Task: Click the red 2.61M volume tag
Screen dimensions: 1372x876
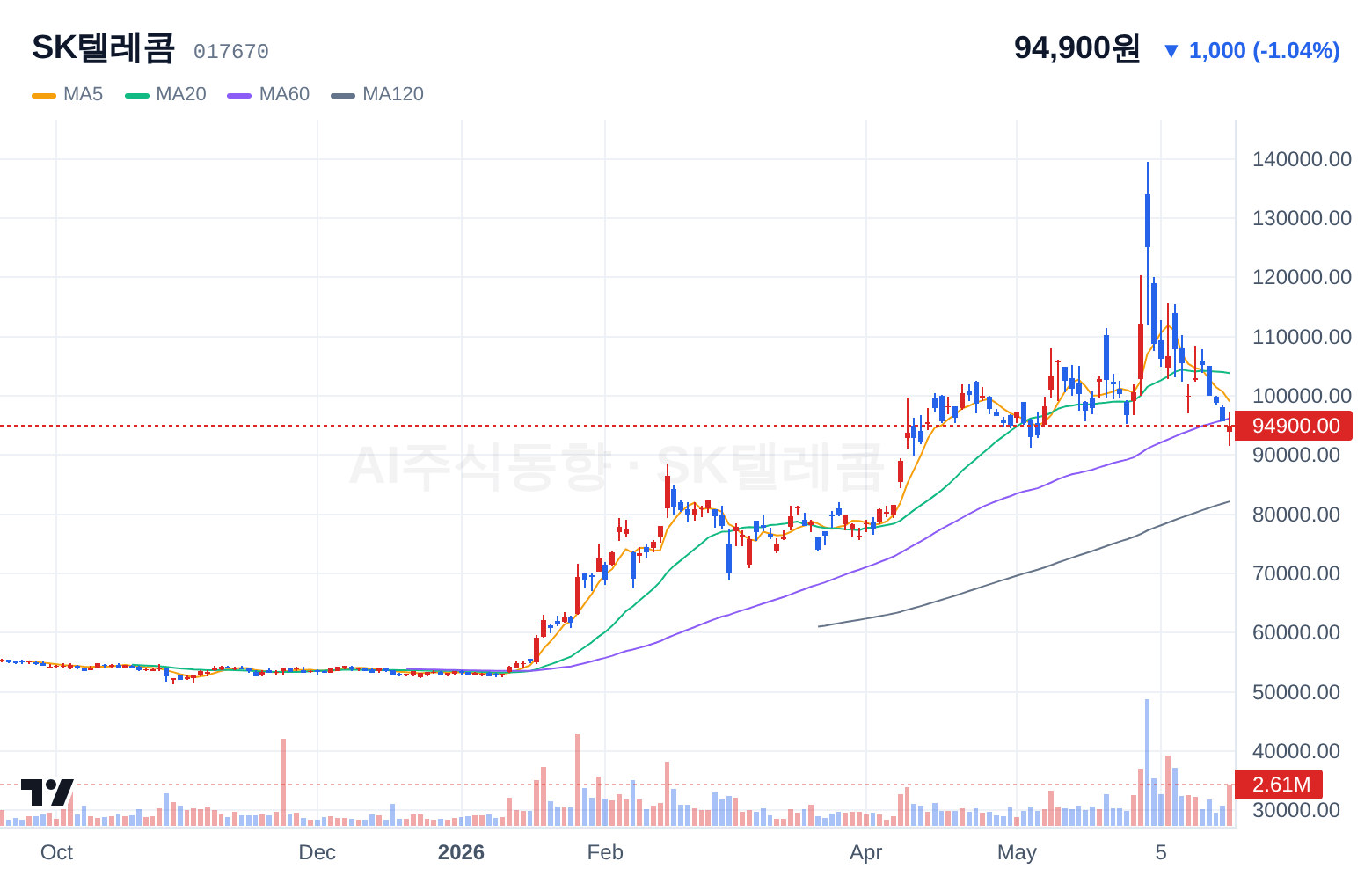Action: [1281, 785]
